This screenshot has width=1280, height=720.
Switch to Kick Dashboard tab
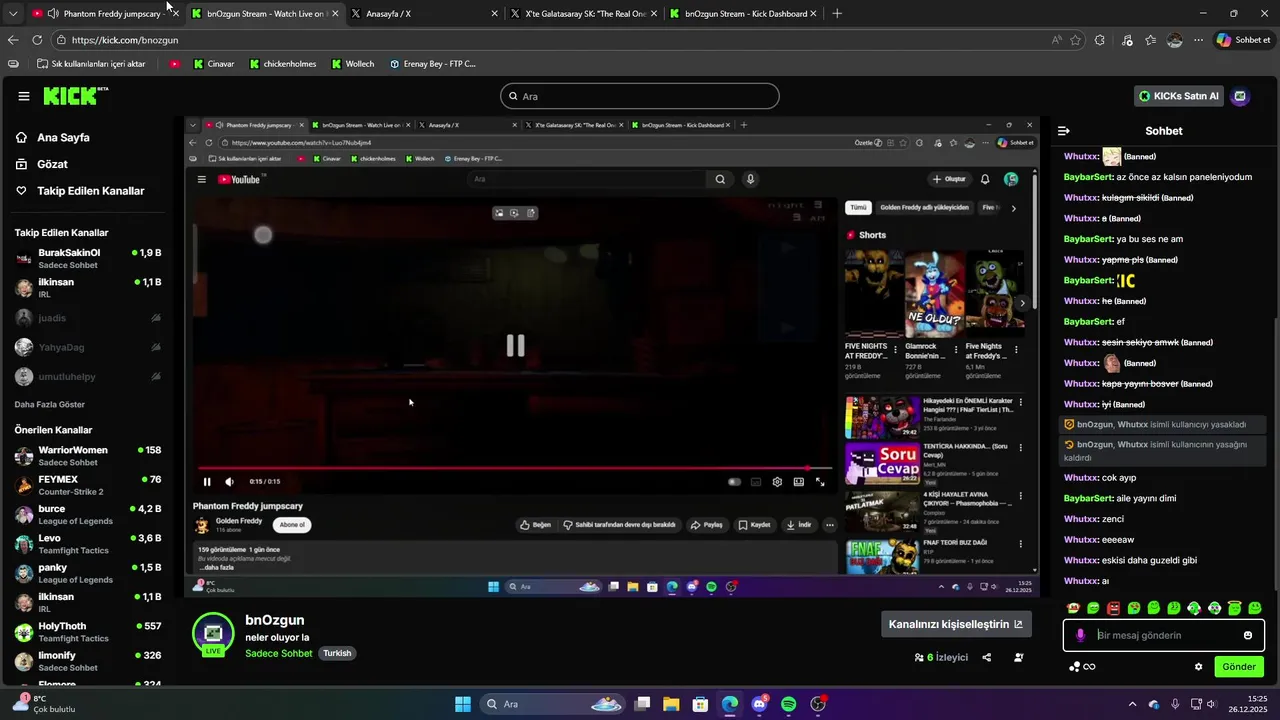click(x=743, y=13)
